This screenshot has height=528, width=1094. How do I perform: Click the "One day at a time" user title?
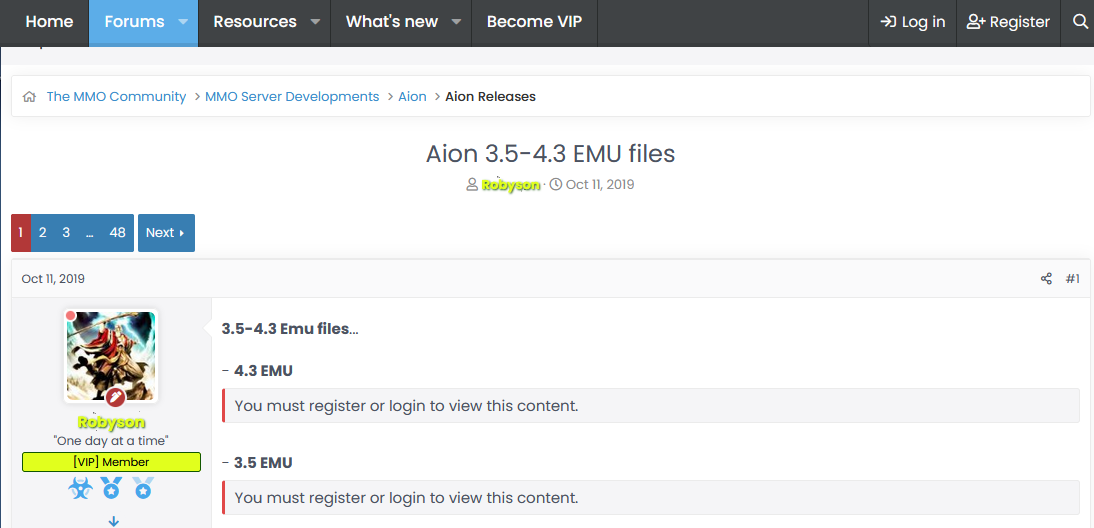point(112,441)
